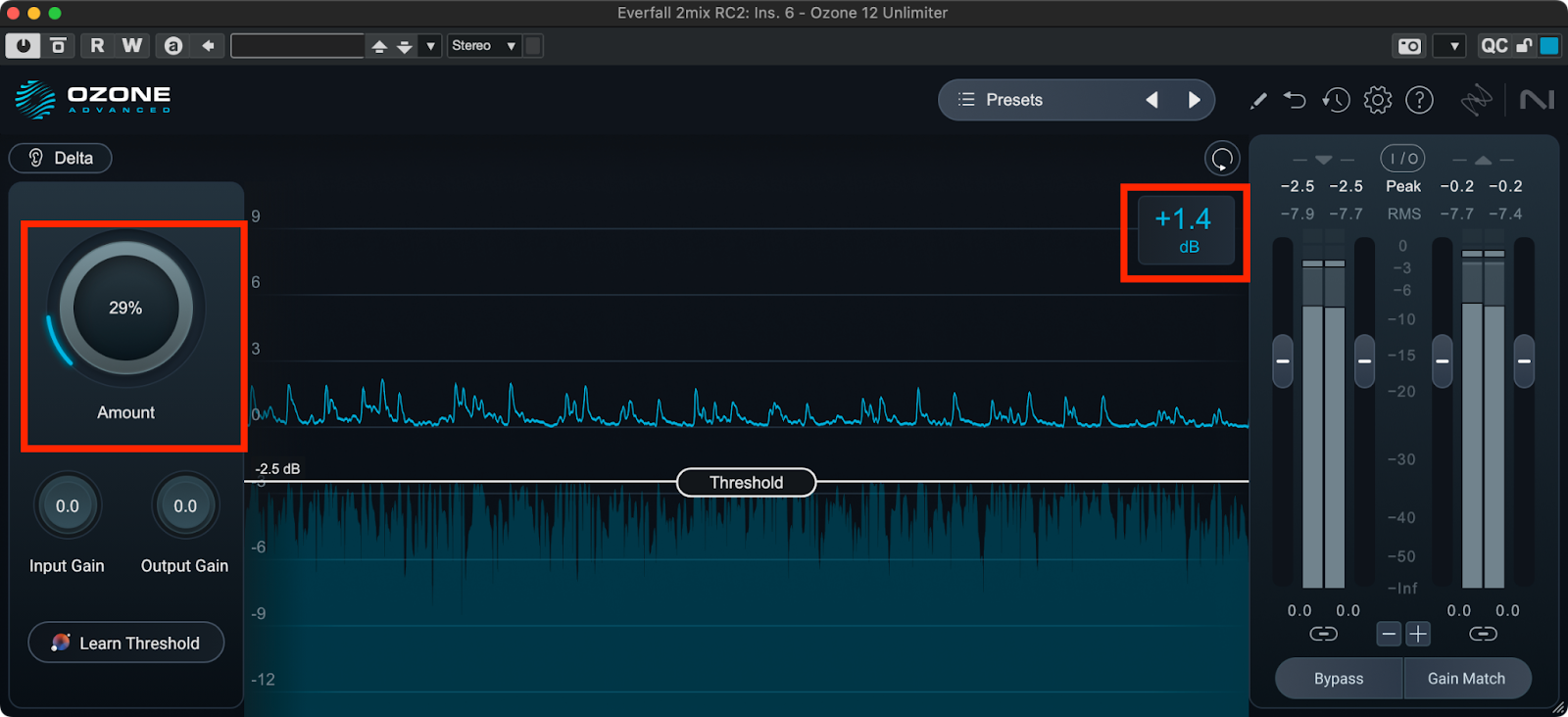Toggle the plugin power button
1568x717 pixels.
coord(23,46)
